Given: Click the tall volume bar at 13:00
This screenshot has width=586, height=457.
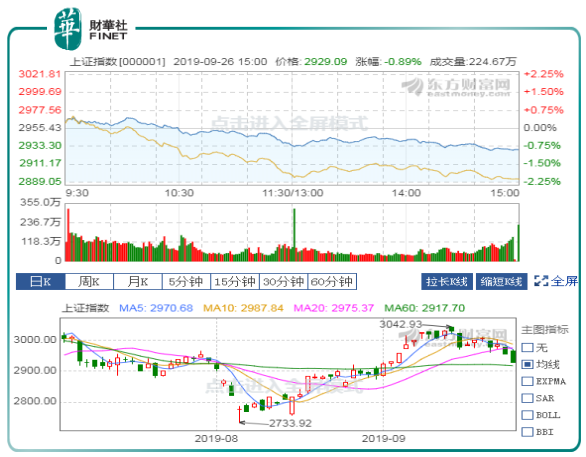Looking at the screenshot, I should coord(294,235).
